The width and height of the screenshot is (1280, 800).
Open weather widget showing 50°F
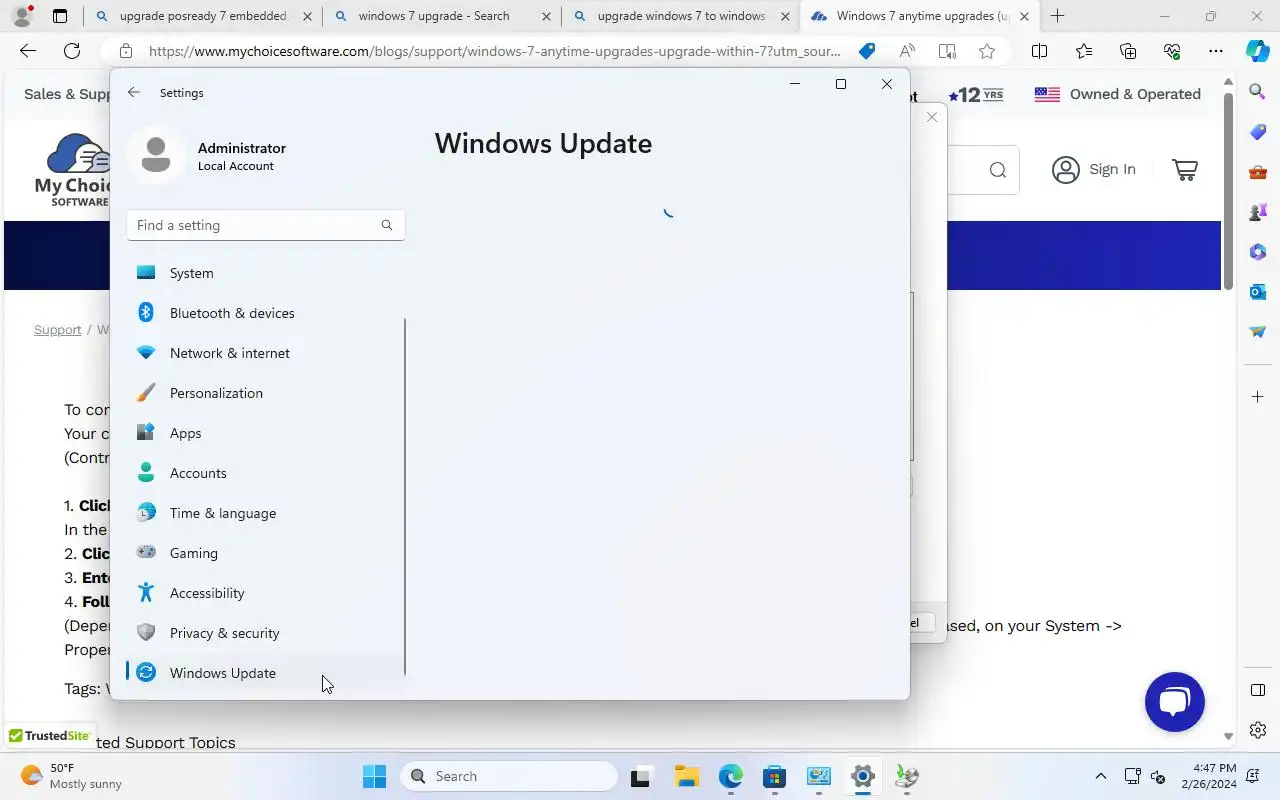click(x=72, y=776)
